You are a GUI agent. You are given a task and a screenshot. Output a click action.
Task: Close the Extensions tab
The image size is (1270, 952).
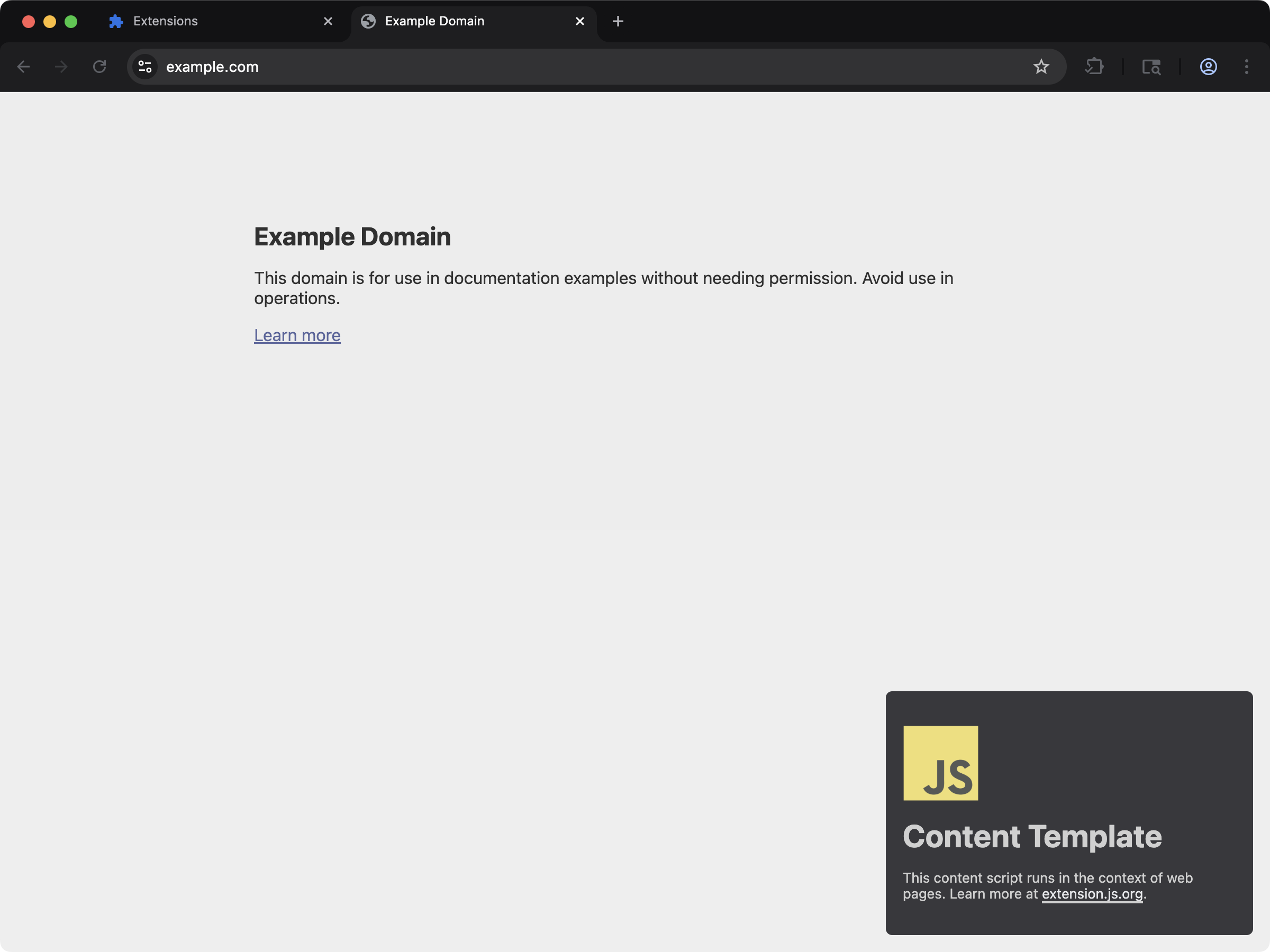coord(328,21)
